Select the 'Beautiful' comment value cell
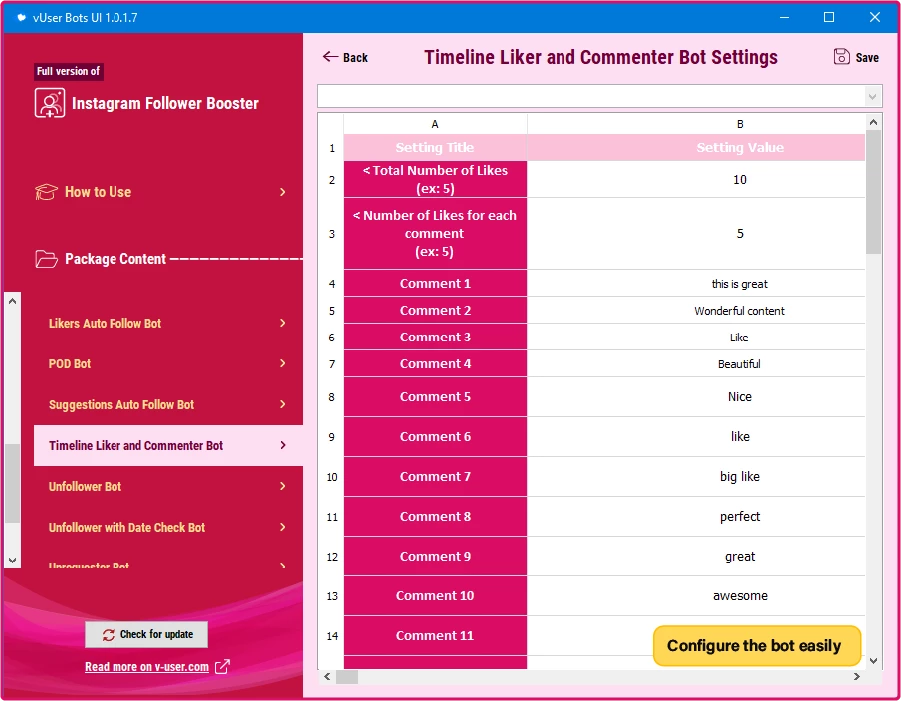The image size is (901, 701). click(696, 364)
